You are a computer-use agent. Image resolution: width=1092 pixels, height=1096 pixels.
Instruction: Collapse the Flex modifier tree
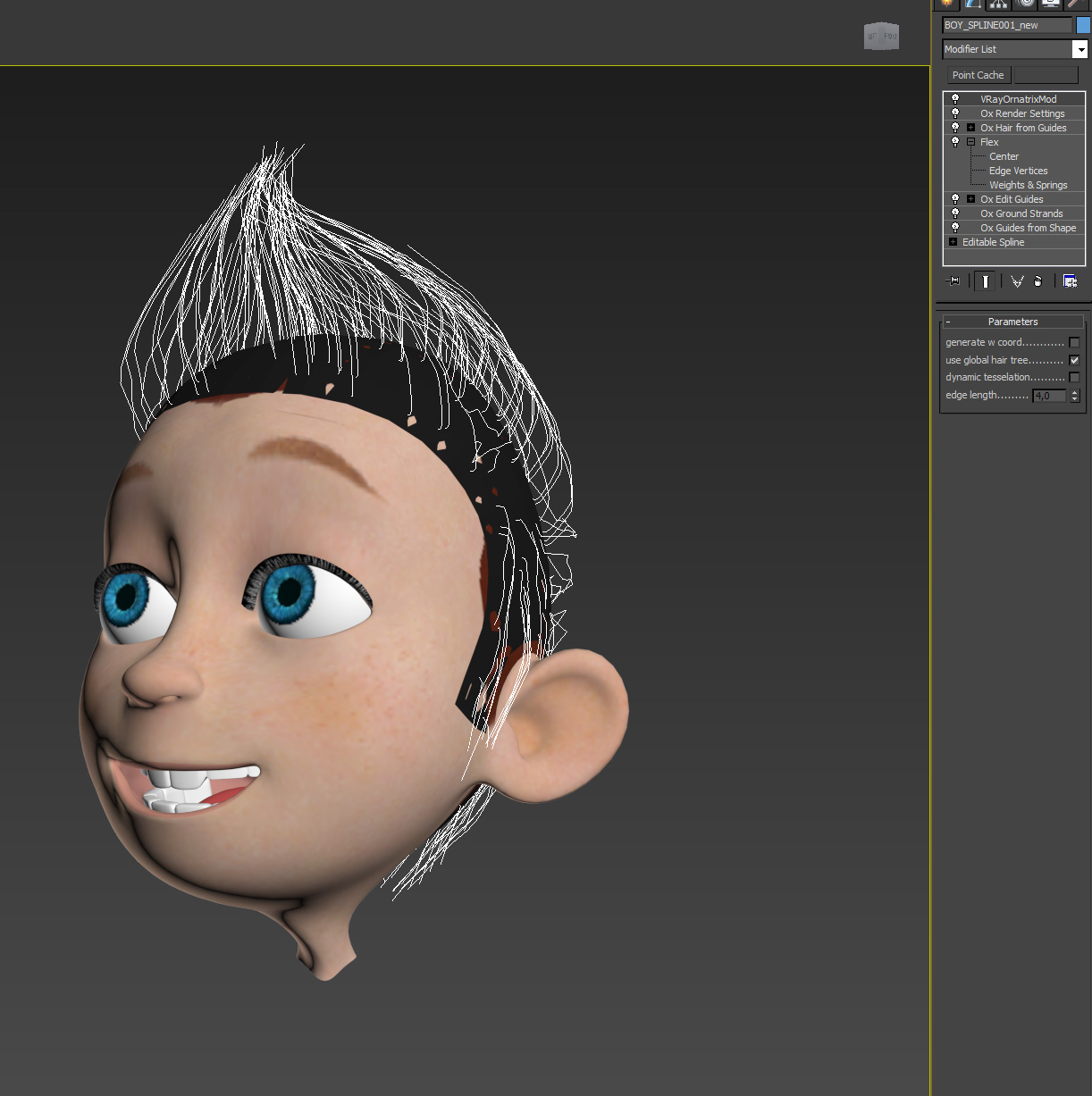click(971, 142)
